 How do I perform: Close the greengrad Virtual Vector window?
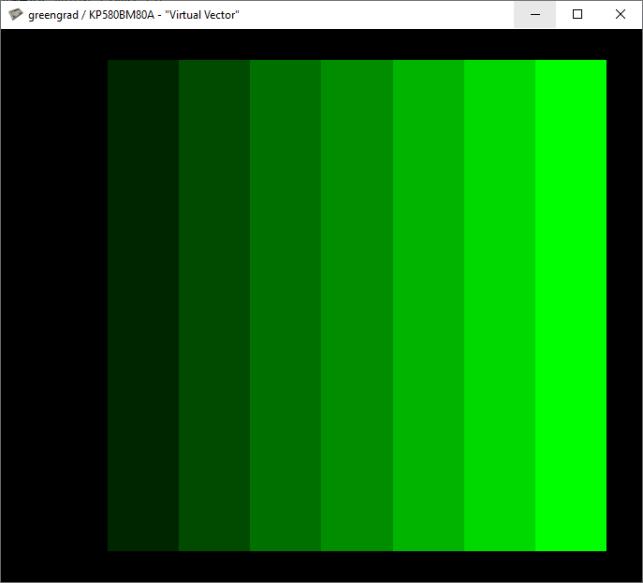pyautogui.click(x=620, y=15)
